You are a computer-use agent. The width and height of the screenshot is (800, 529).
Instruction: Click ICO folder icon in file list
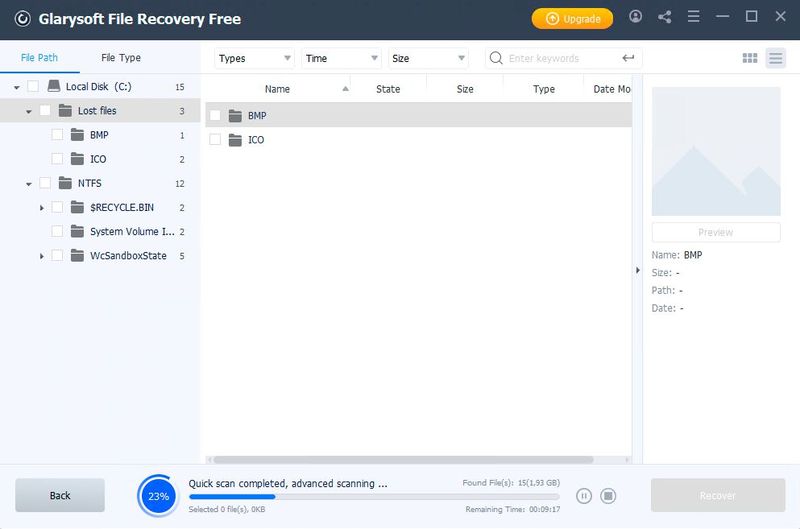[235, 140]
